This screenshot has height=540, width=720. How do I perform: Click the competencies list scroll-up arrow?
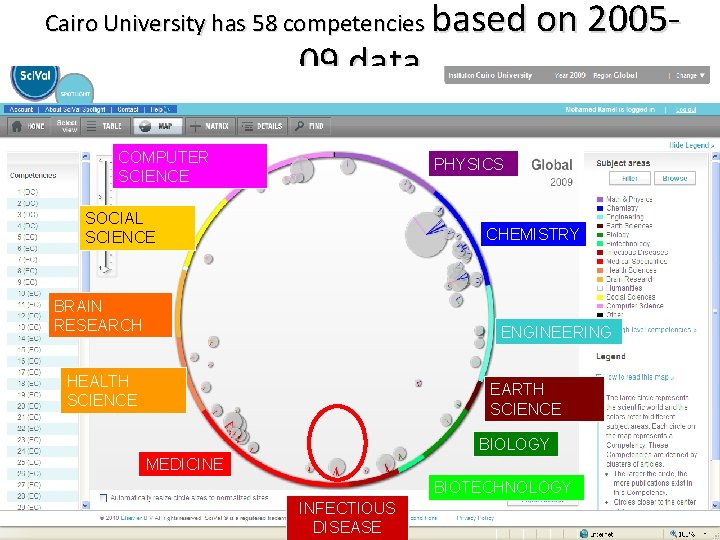(85, 157)
